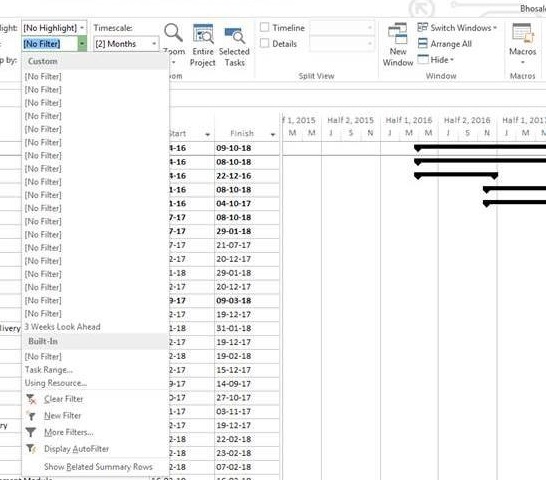This screenshot has height=480, width=546.
Task: Click the Half 2, 2015 timescale header
Action: [x=350, y=121]
